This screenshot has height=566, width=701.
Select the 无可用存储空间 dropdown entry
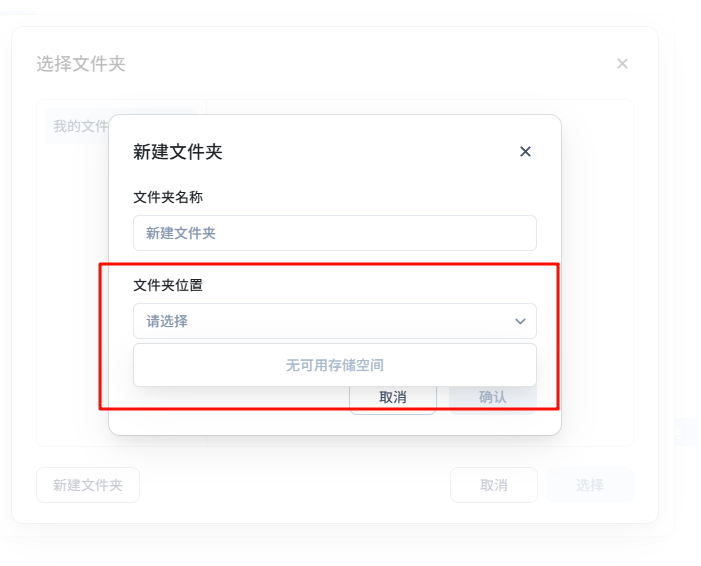point(334,365)
